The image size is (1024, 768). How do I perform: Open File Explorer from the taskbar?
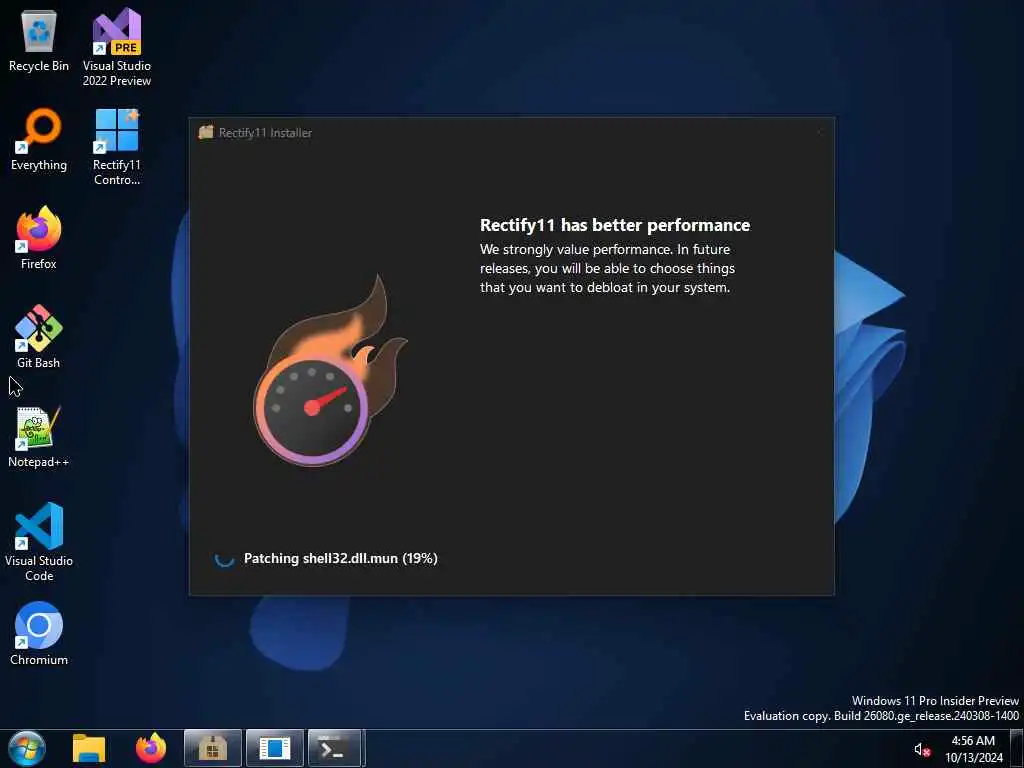click(x=89, y=748)
